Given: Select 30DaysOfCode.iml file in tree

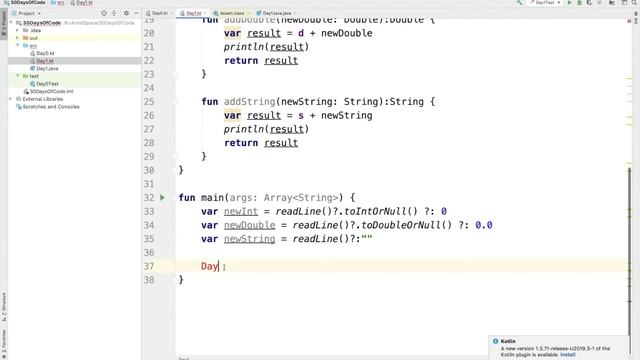Looking at the screenshot, I should click(48, 91).
